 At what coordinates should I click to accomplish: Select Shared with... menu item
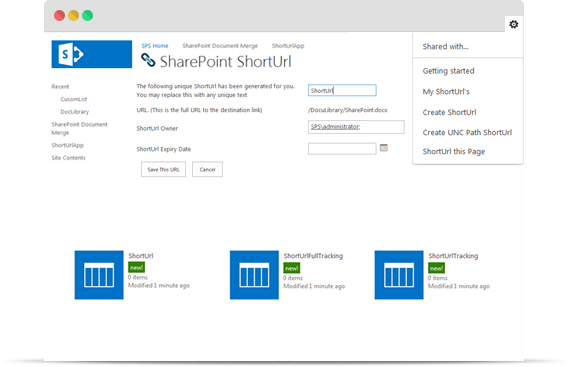445,46
